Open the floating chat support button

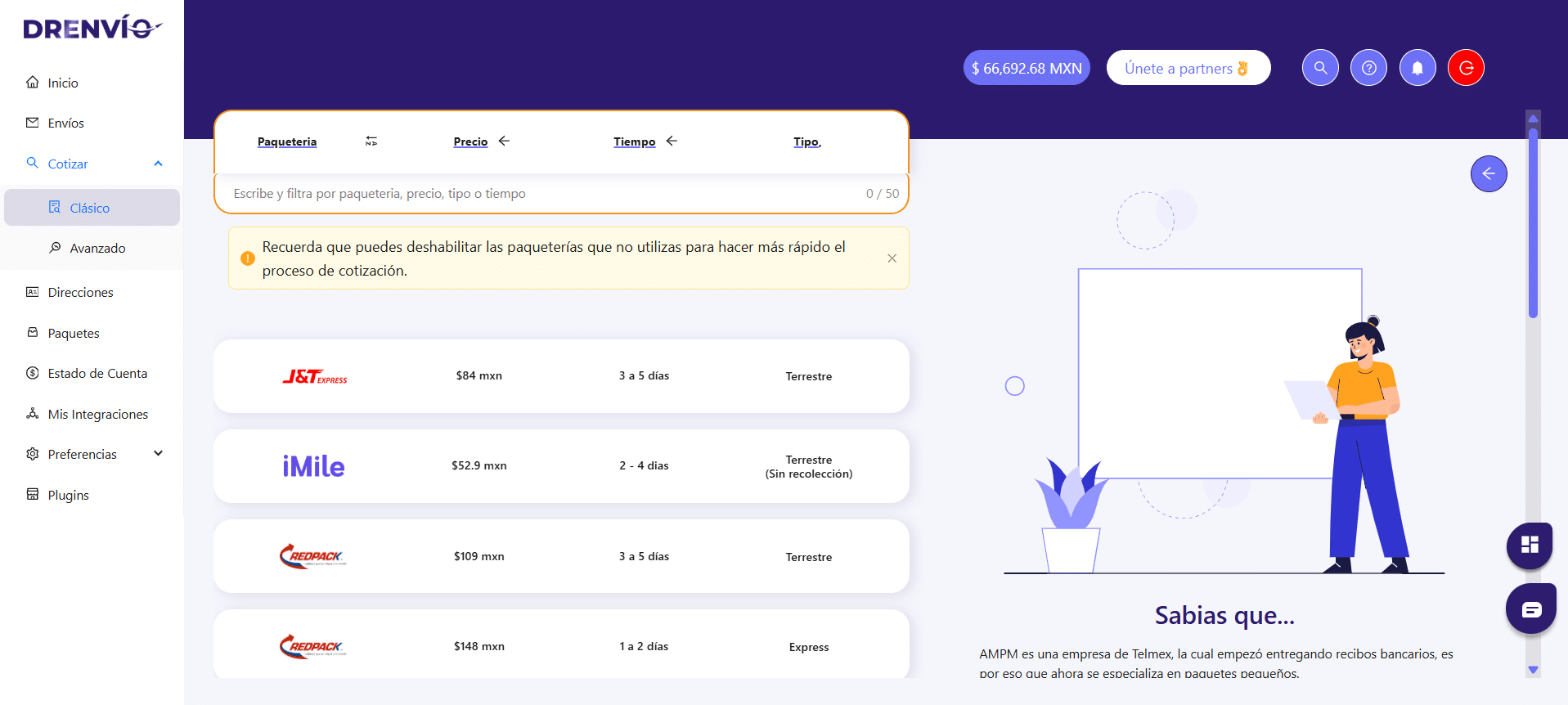1530,608
